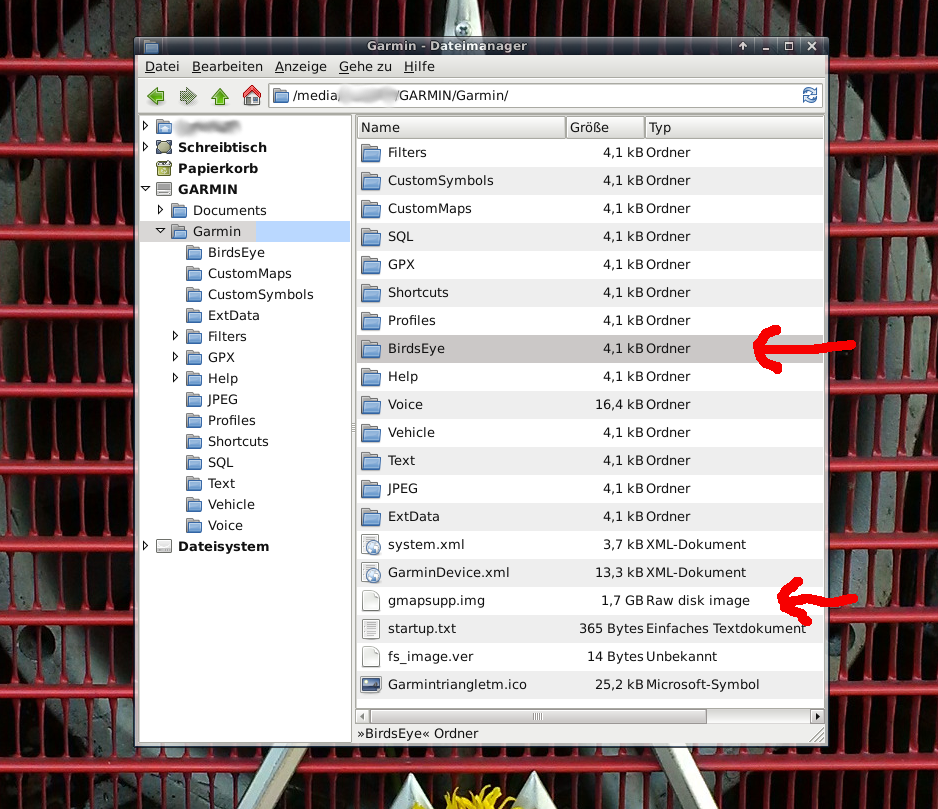The height and width of the screenshot is (809, 938).
Task: Click the folder icon in the titlebar
Action: pos(151,46)
